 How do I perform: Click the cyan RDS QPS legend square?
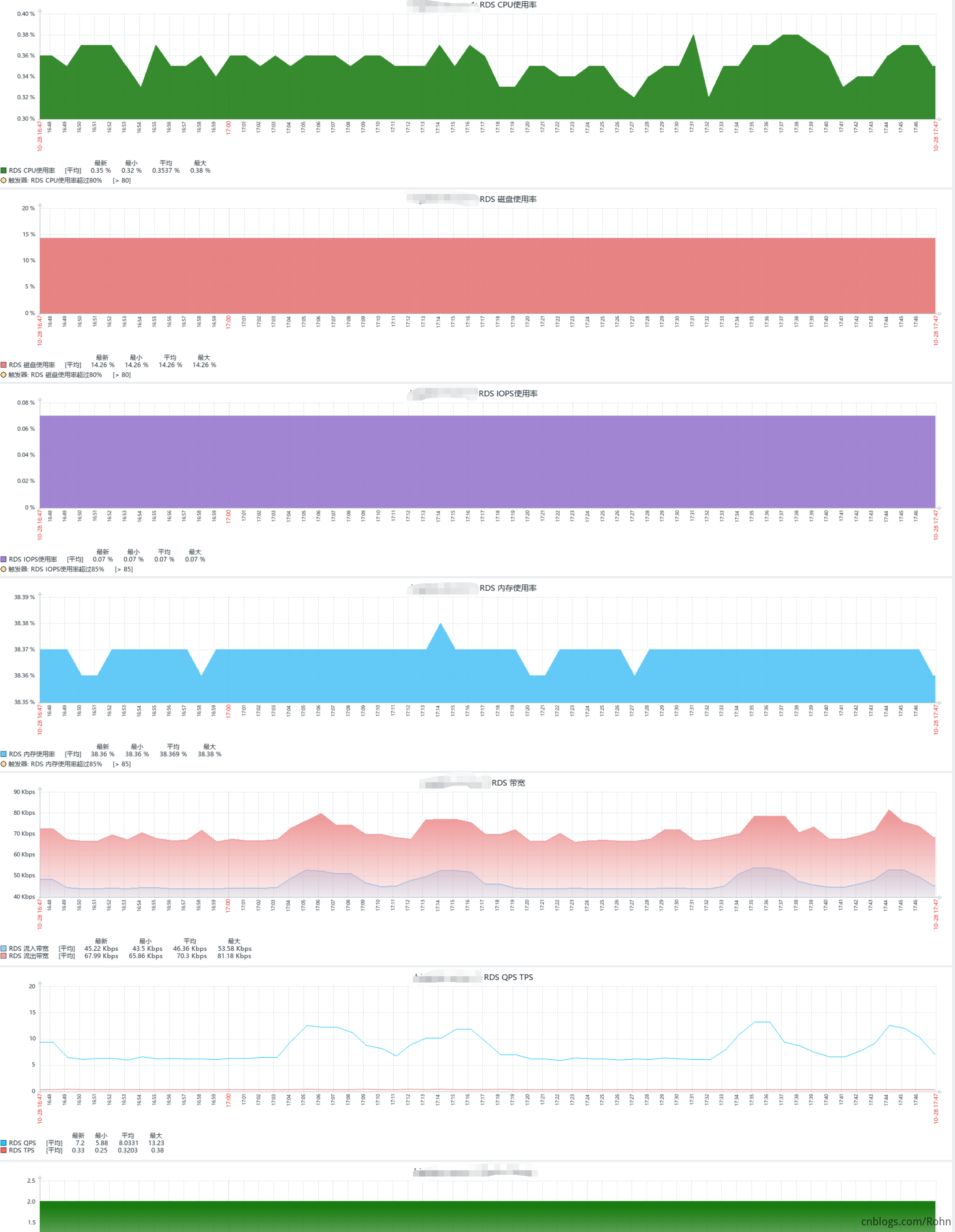(x=3, y=1143)
